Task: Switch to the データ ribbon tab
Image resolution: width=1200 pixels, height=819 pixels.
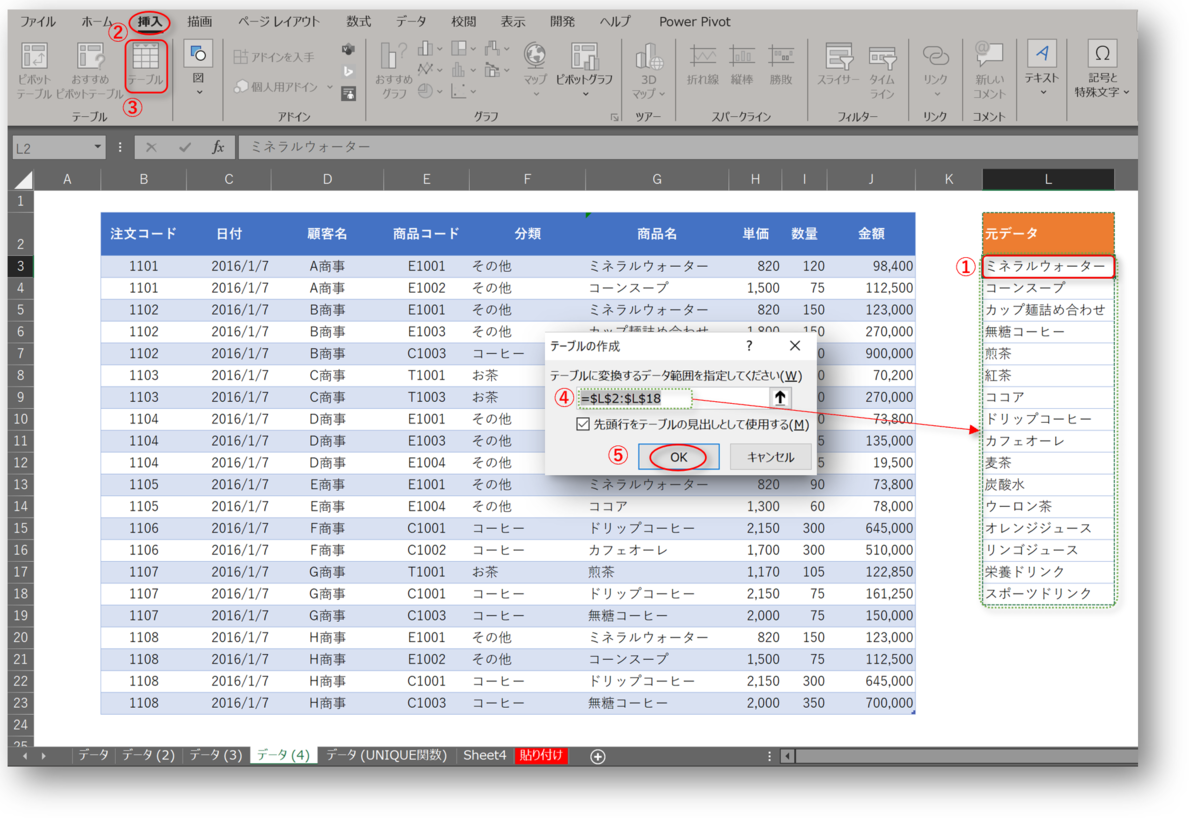Action: (410, 21)
